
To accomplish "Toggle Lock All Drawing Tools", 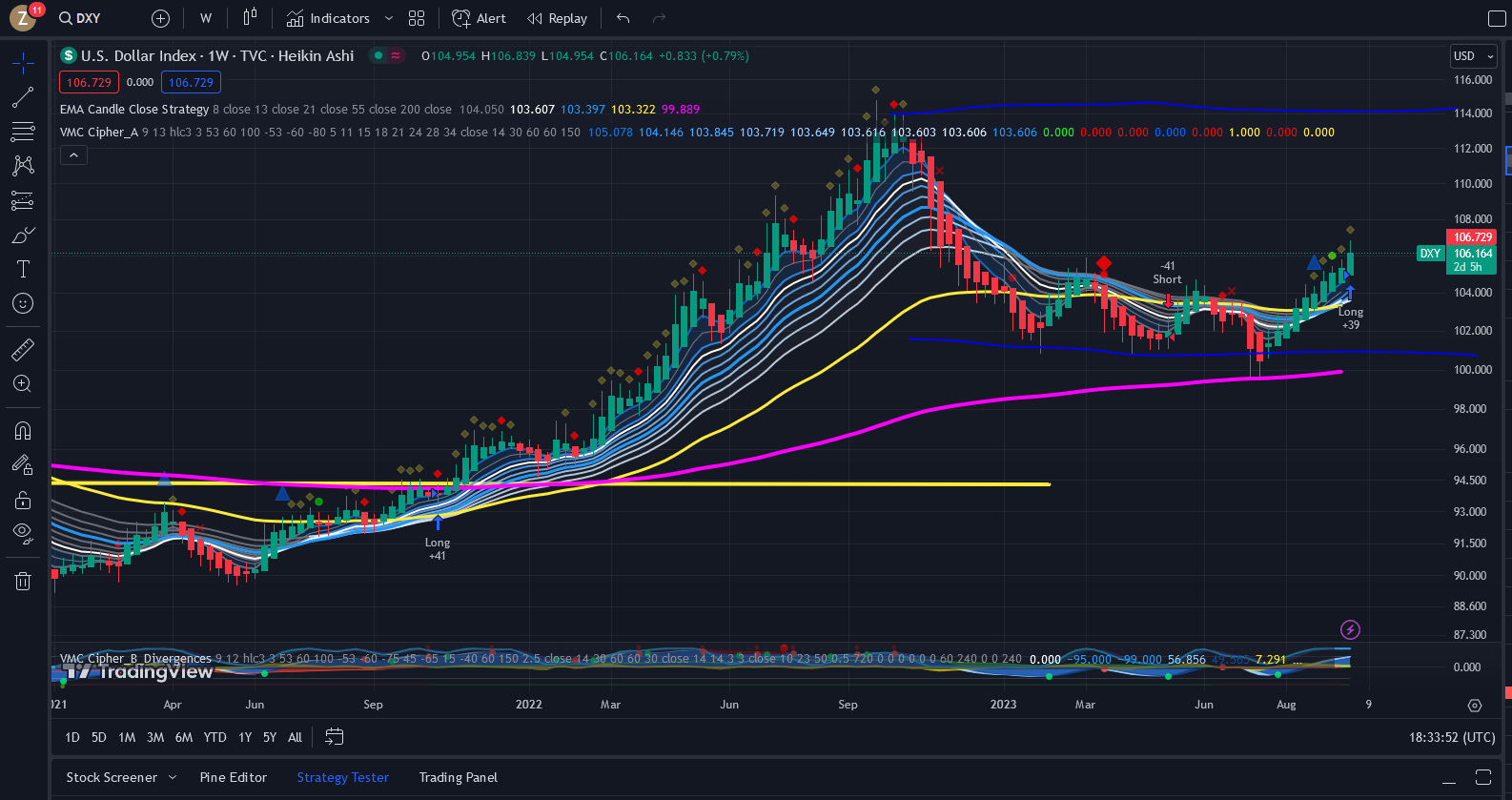I will 23,500.
